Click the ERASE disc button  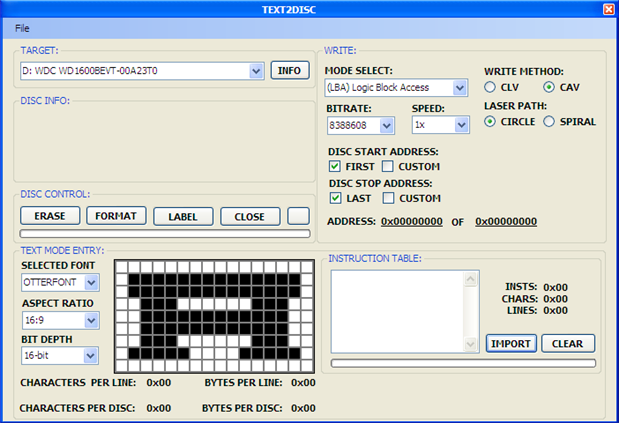click(50, 216)
